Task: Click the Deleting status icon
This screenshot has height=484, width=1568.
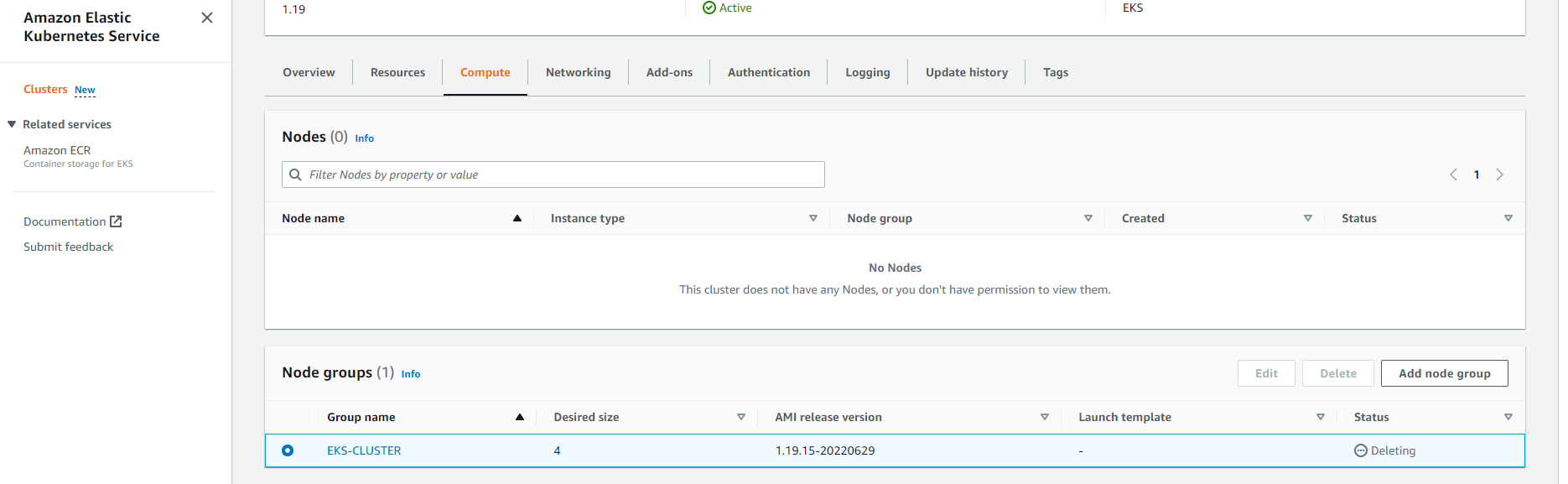Action: coord(1361,450)
